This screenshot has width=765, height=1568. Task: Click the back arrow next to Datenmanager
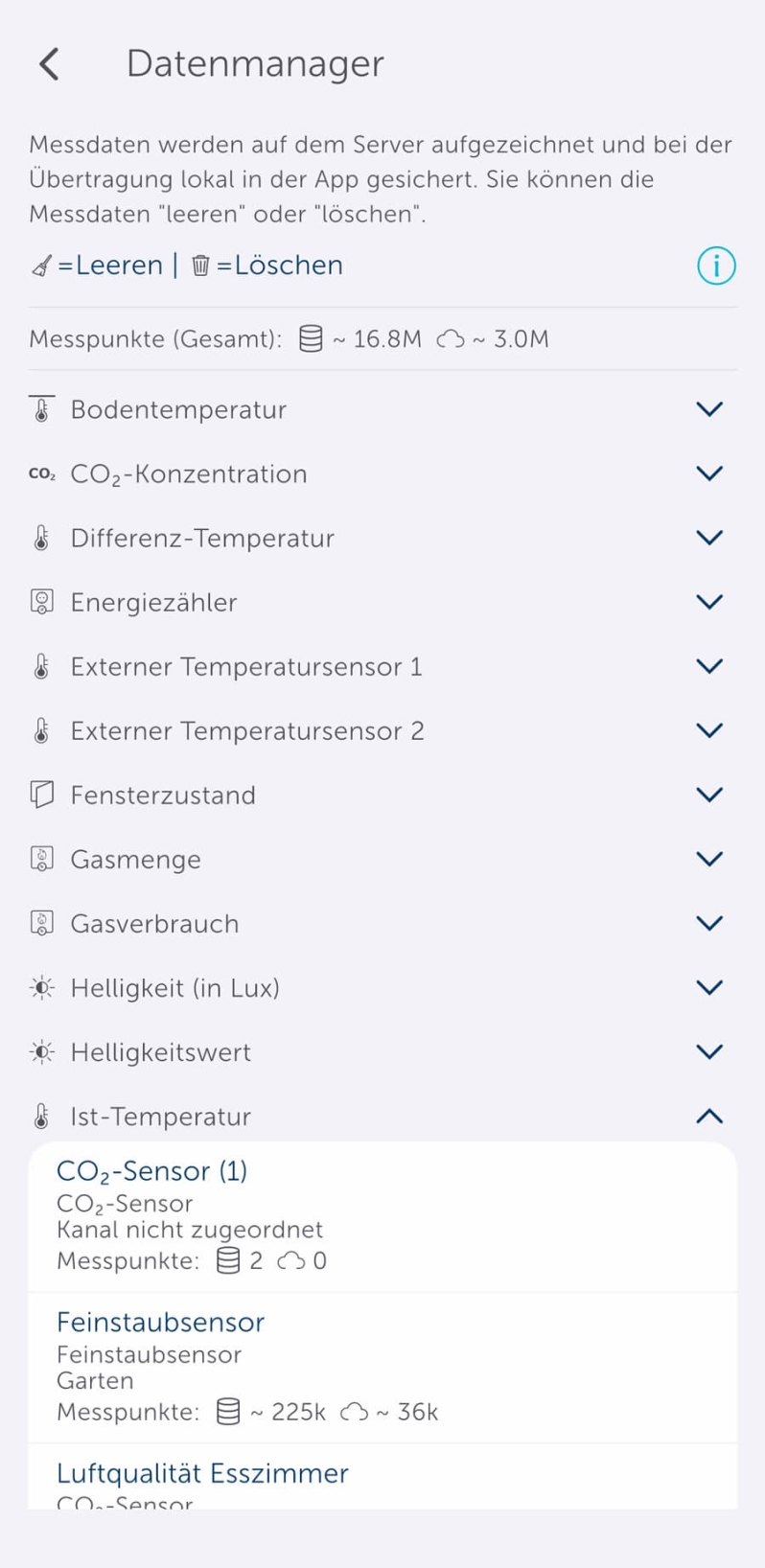click(48, 63)
